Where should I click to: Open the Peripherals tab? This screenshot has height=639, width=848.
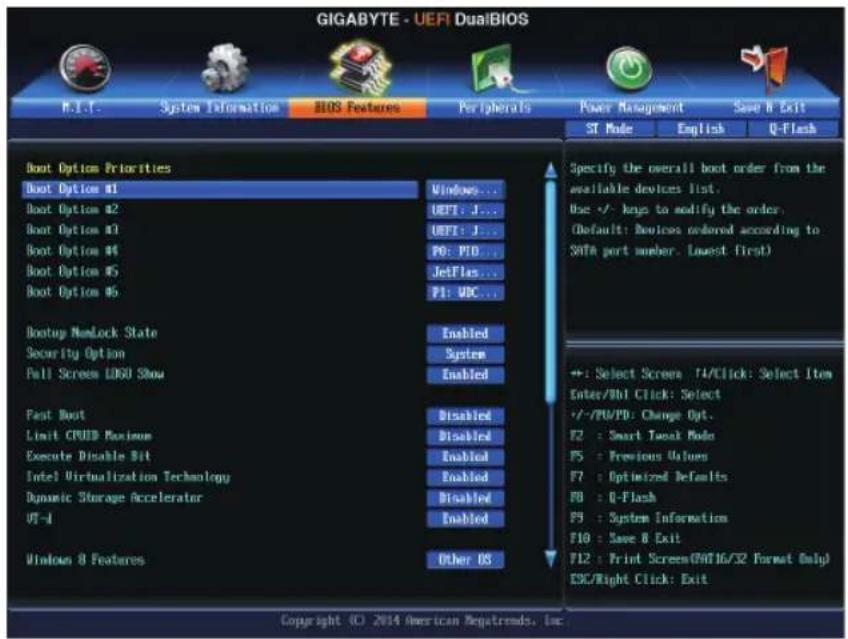point(494,108)
